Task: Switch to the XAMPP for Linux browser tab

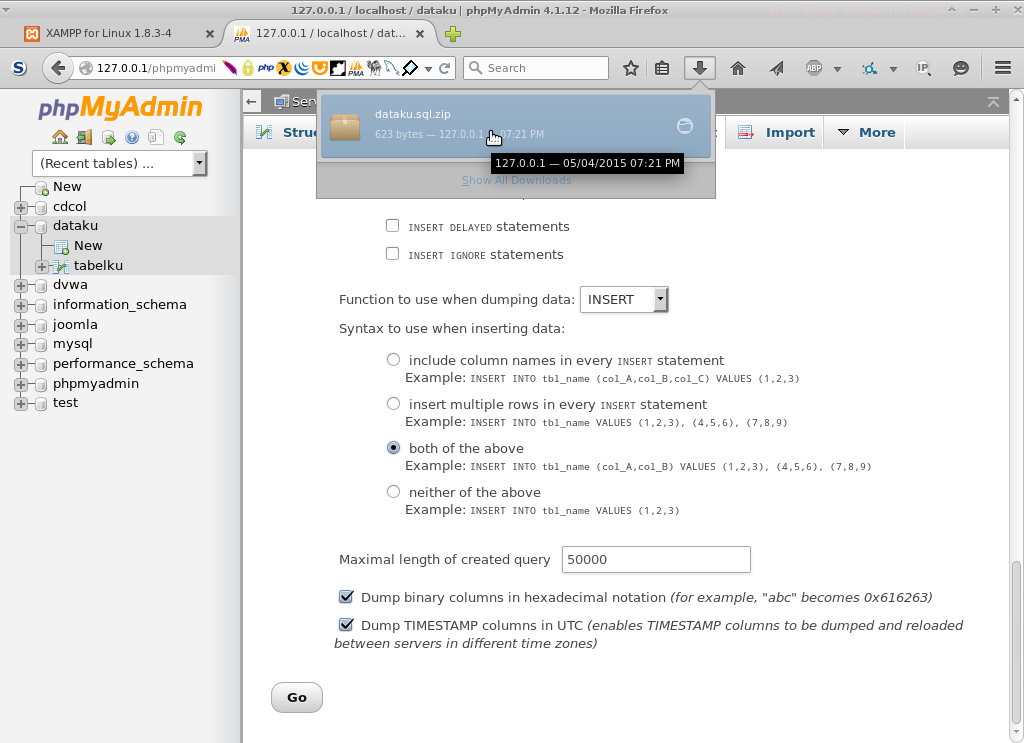Action: click(110, 32)
